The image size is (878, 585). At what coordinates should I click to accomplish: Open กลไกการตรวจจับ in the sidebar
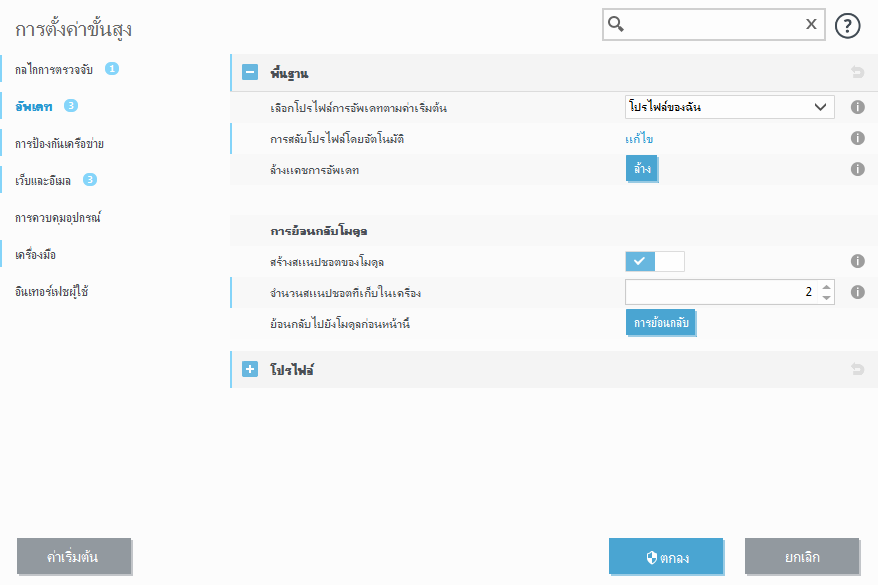54,69
